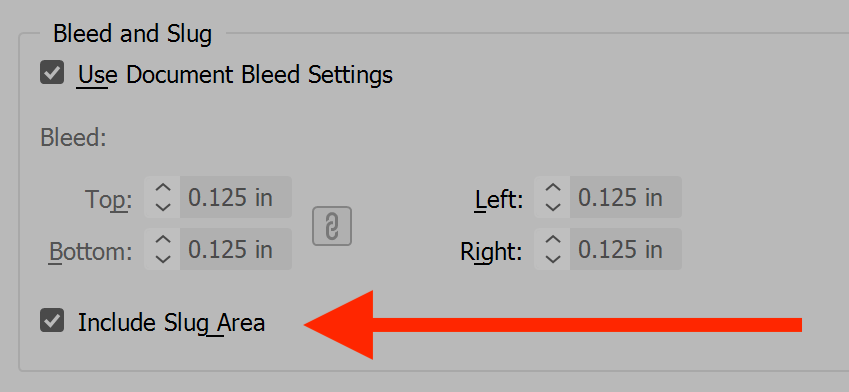Screen dimensions: 849x392
Task: Decrease Right bleed with down arrow
Action: point(552,259)
